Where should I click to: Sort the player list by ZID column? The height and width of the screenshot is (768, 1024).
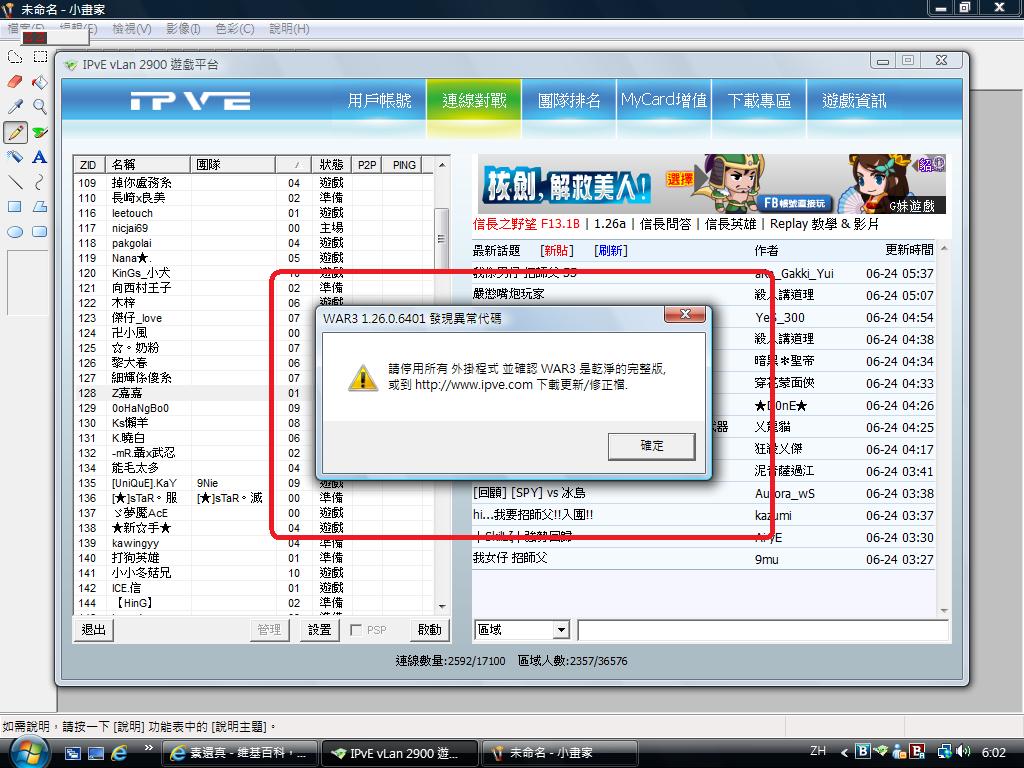88,165
